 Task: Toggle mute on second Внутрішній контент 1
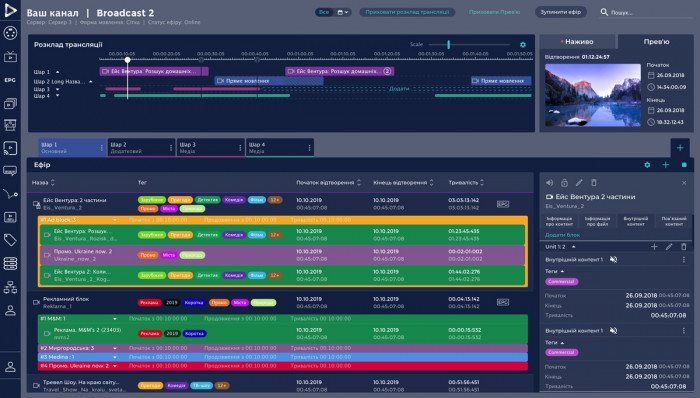613,331
